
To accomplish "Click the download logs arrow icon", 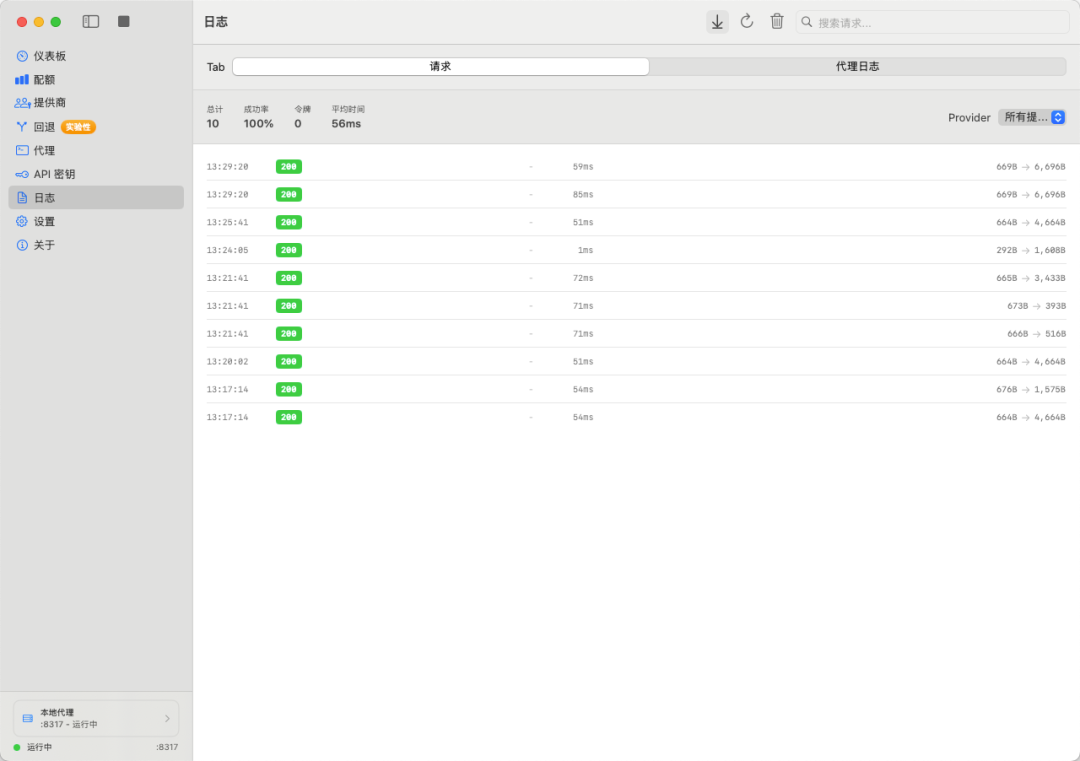I will tap(717, 22).
